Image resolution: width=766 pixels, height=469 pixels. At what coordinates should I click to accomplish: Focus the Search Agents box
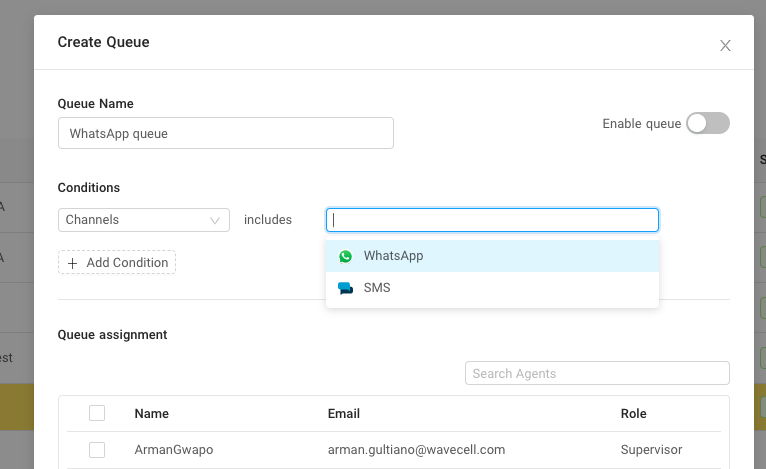597,373
